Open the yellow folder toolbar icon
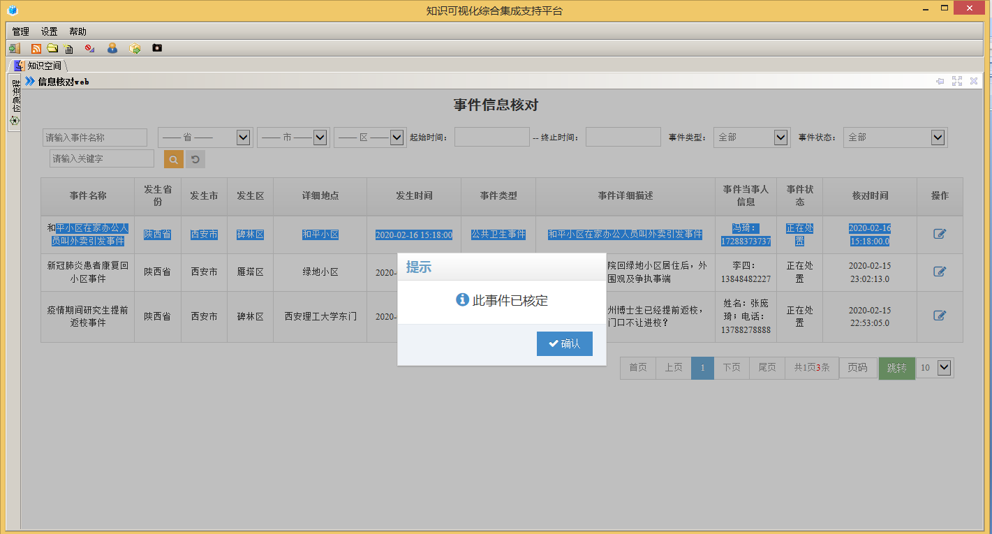Screen dimensions: 992x534 (x=53, y=48)
